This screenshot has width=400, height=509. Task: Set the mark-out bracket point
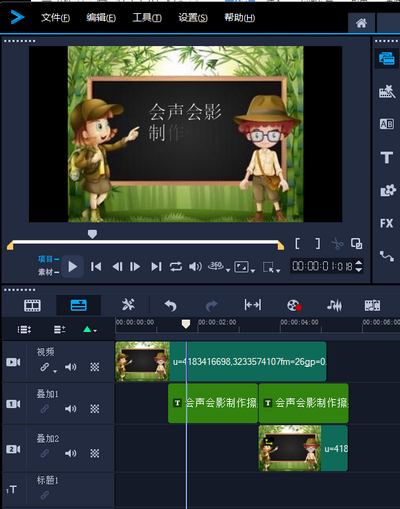pyautogui.click(x=318, y=243)
